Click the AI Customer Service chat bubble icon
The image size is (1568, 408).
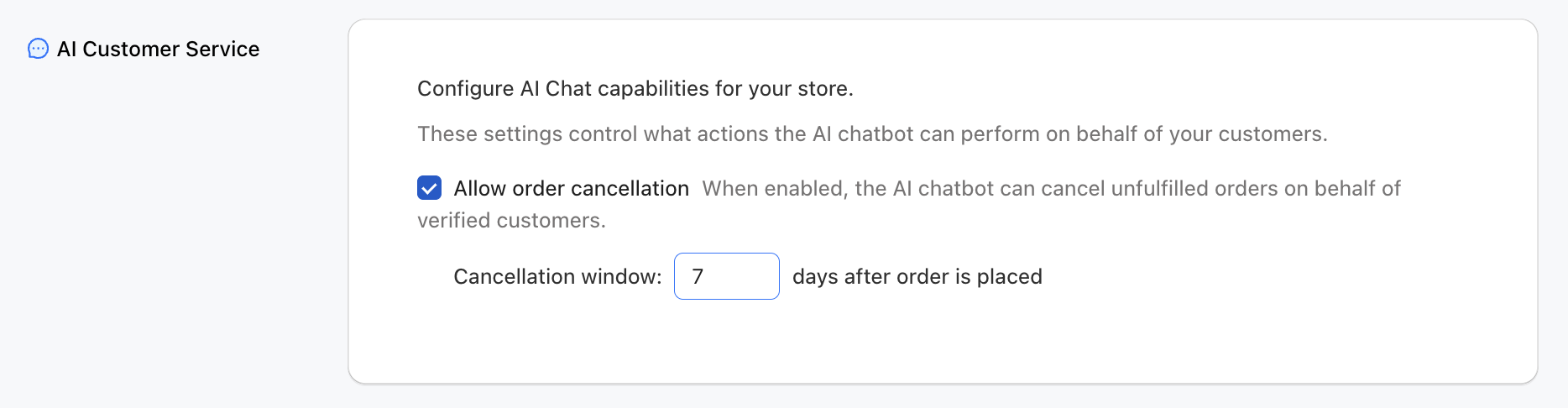pos(38,49)
